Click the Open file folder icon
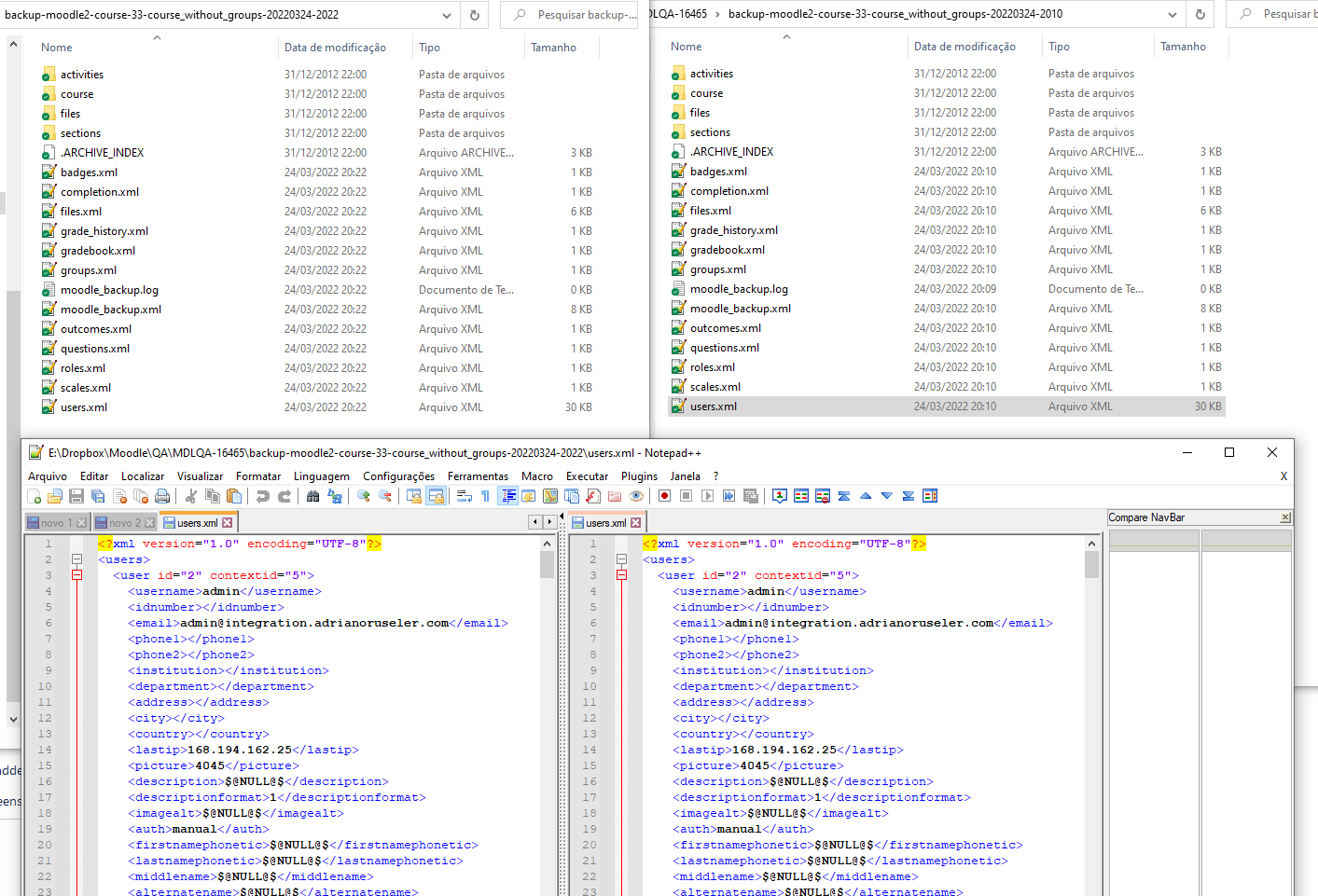The width and height of the screenshot is (1318, 896). click(55, 496)
